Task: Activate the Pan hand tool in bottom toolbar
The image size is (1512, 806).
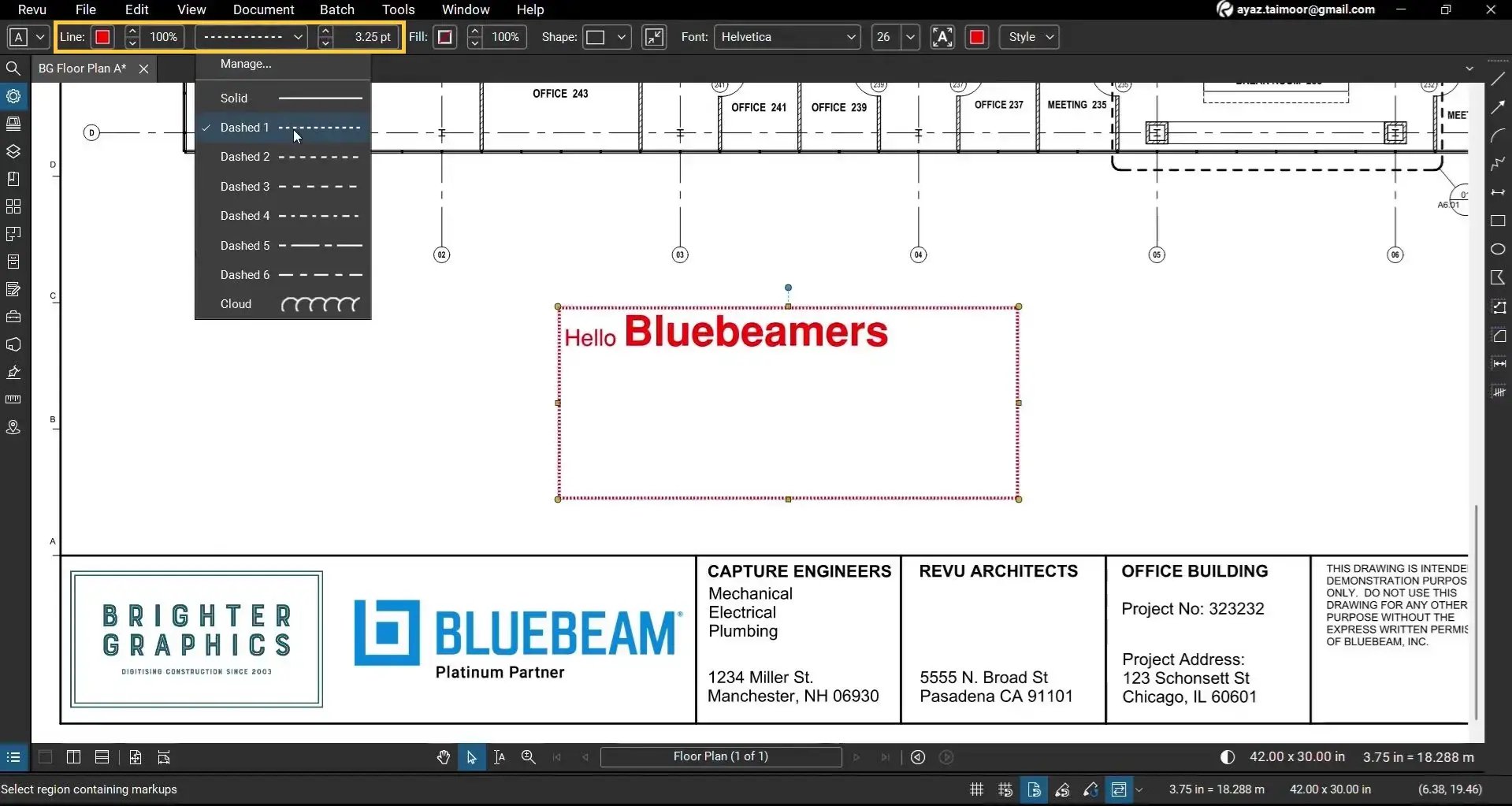Action: [443, 756]
